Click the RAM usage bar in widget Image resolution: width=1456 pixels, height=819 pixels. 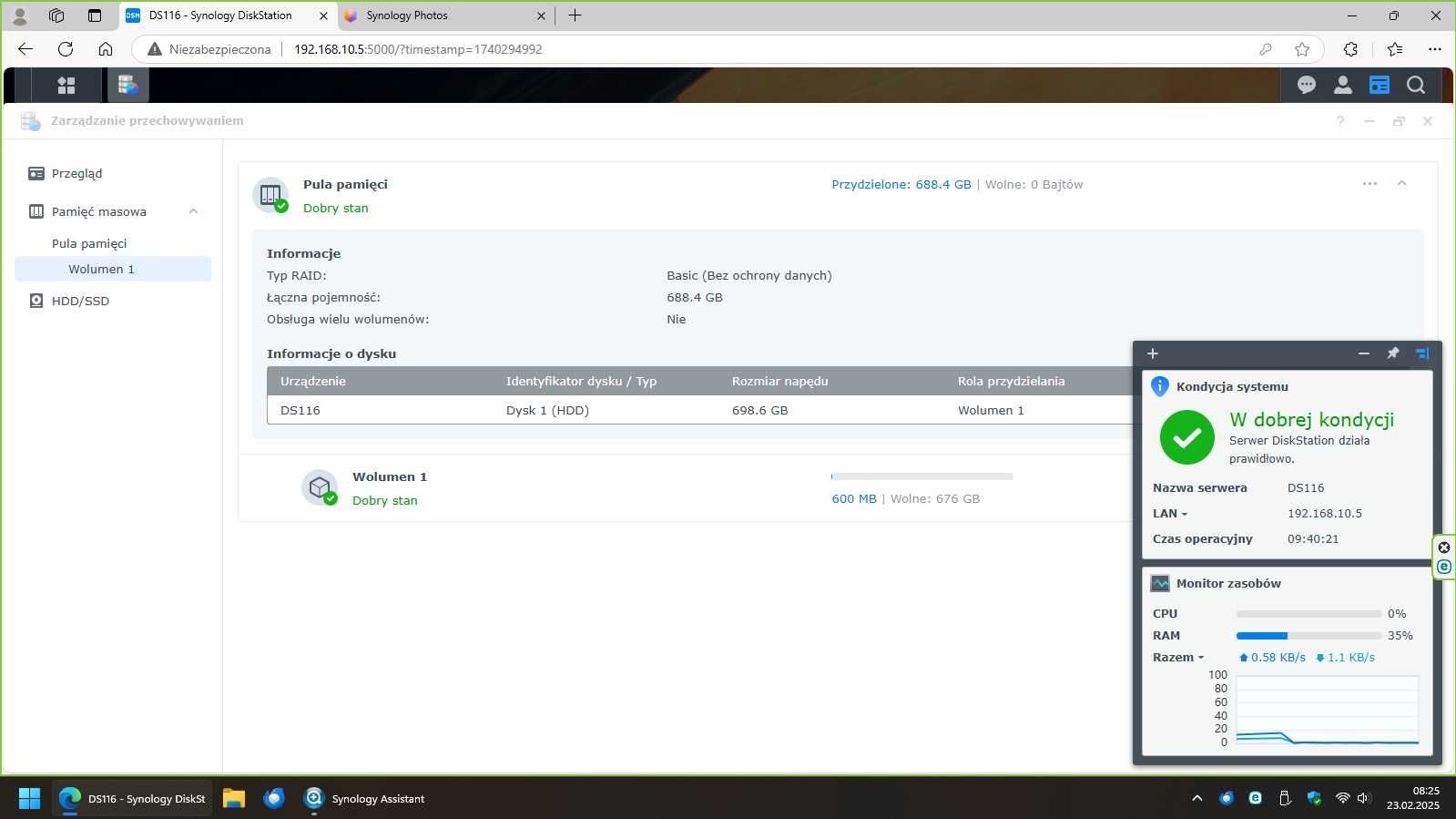tap(1308, 636)
